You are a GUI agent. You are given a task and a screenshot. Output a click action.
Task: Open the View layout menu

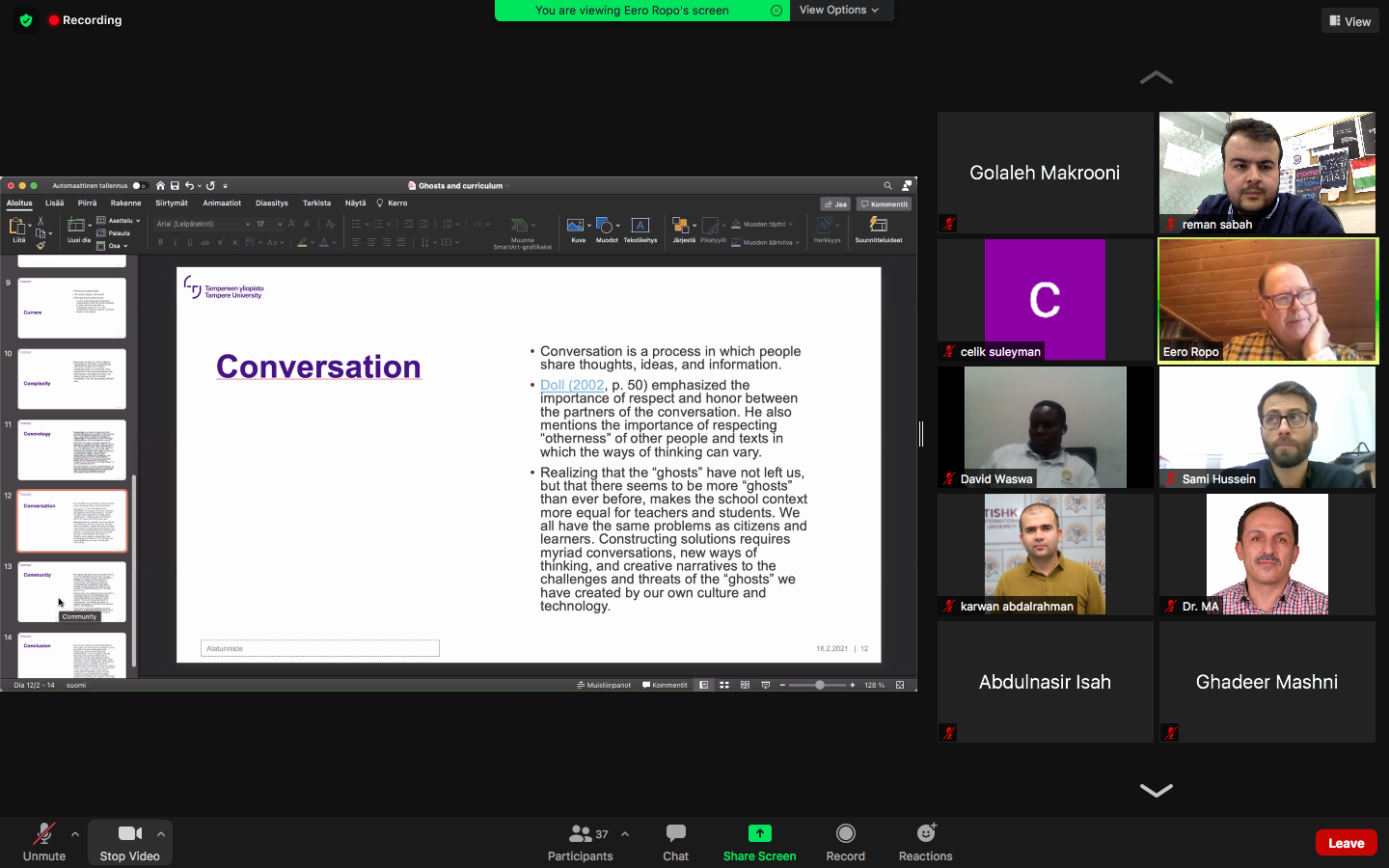tap(1349, 21)
